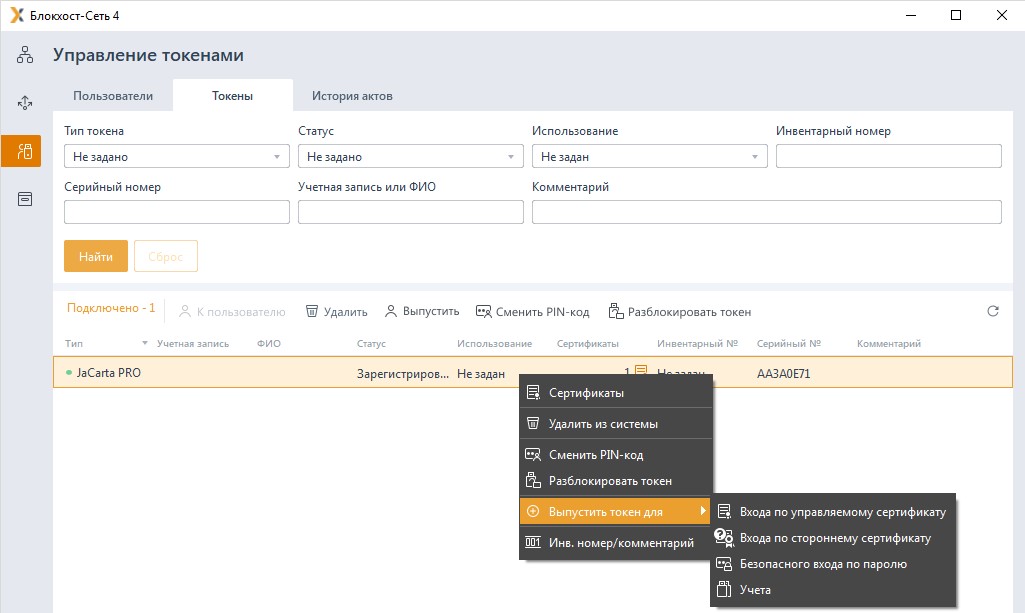Open the Статус dropdown

click(x=411, y=157)
